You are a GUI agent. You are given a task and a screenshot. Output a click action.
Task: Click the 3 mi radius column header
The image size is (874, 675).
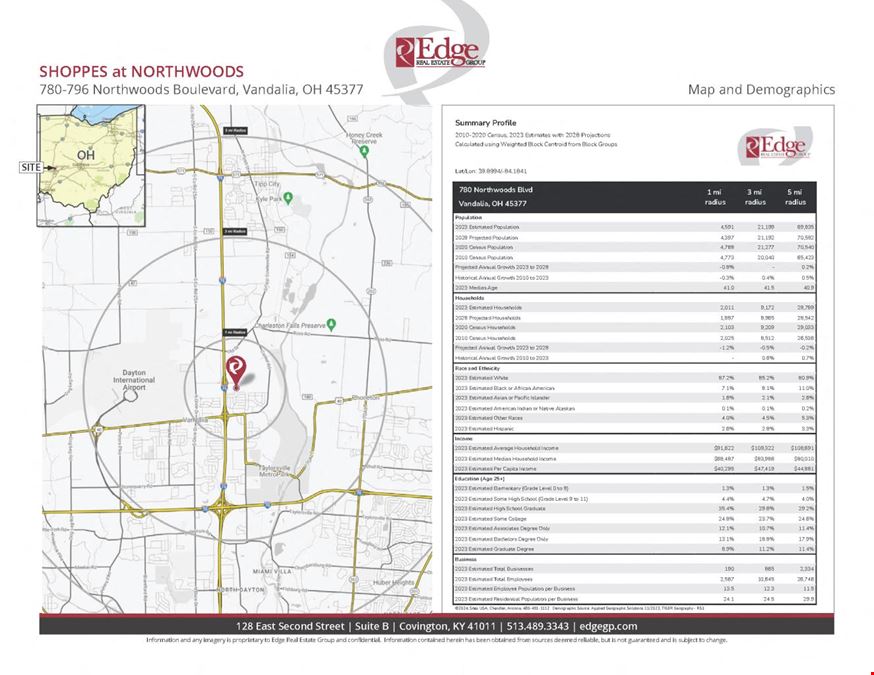[x=755, y=197]
